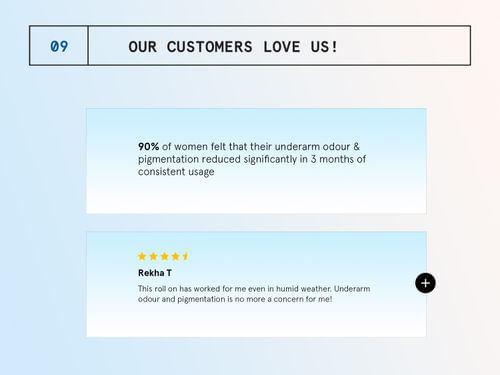Select the slide number 09 box

[x=59, y=46]
